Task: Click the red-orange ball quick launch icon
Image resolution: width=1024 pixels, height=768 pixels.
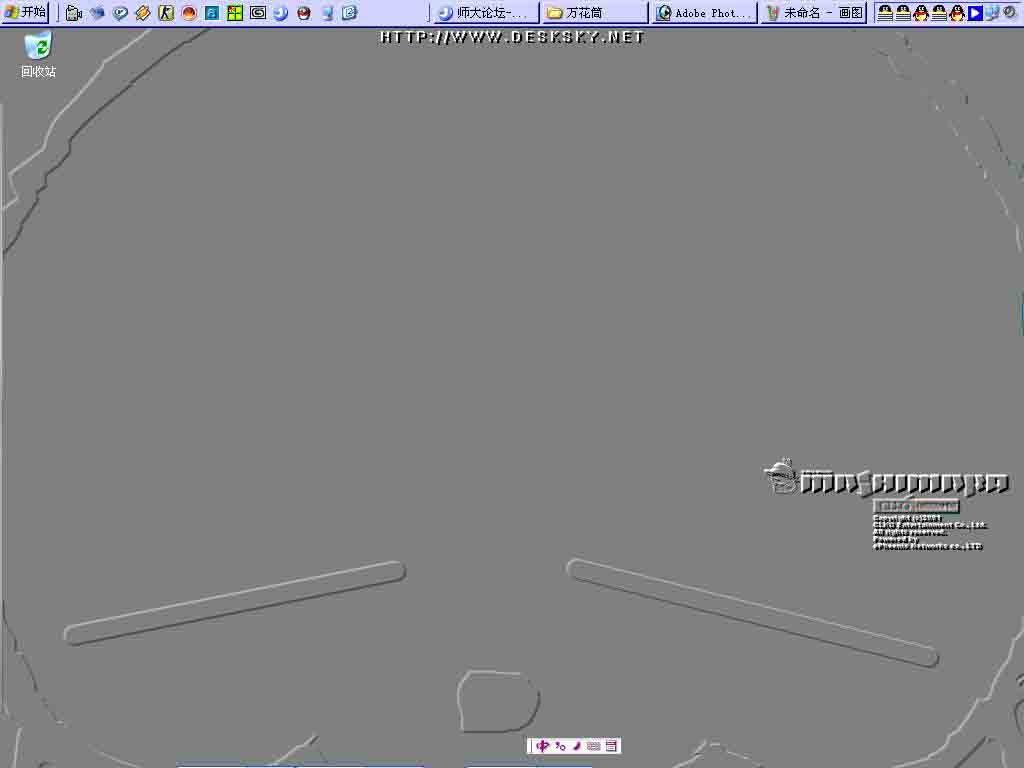Action: (x=189, y=13)
